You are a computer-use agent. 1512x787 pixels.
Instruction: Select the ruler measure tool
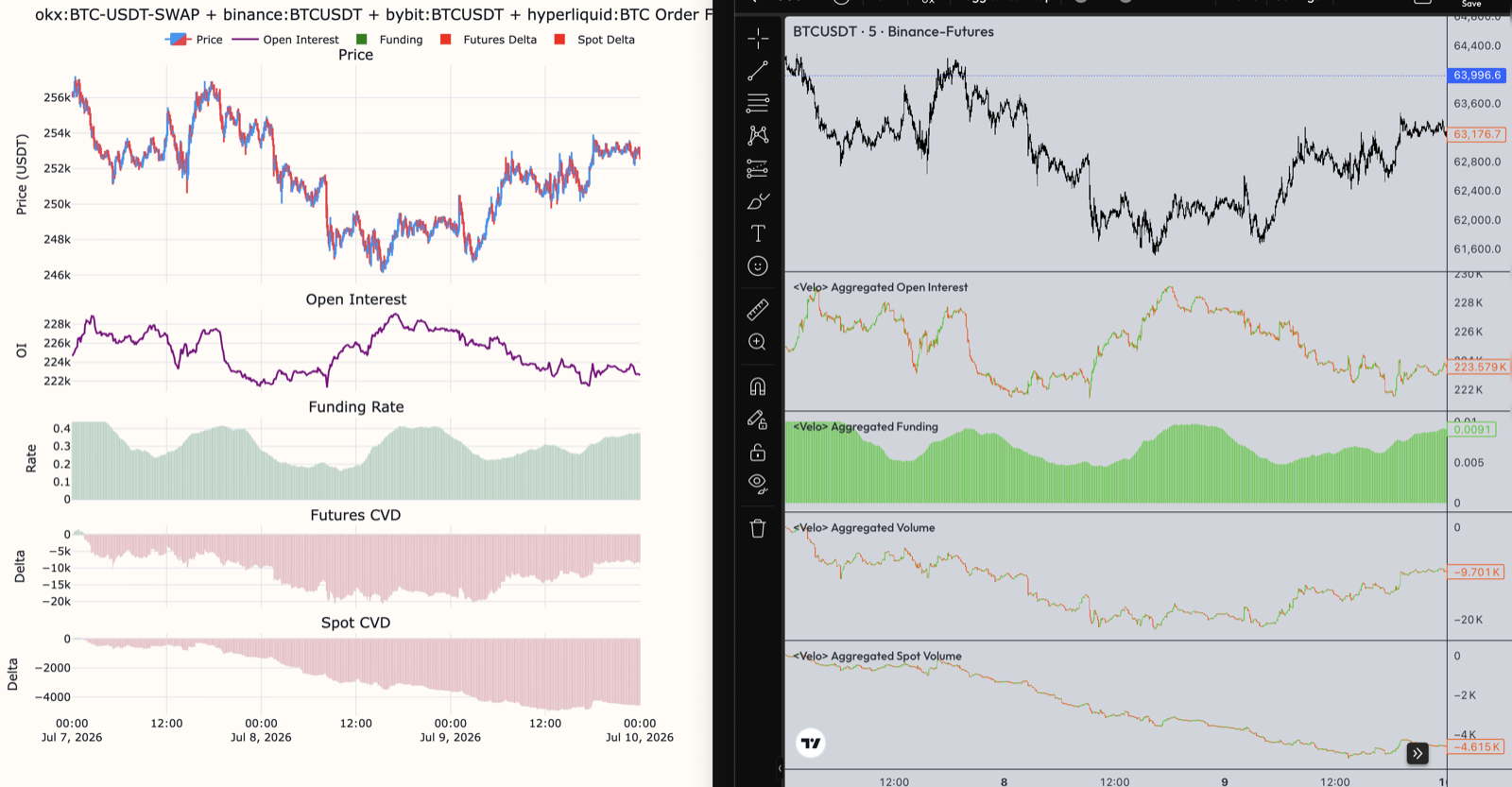tap(758, 309)
